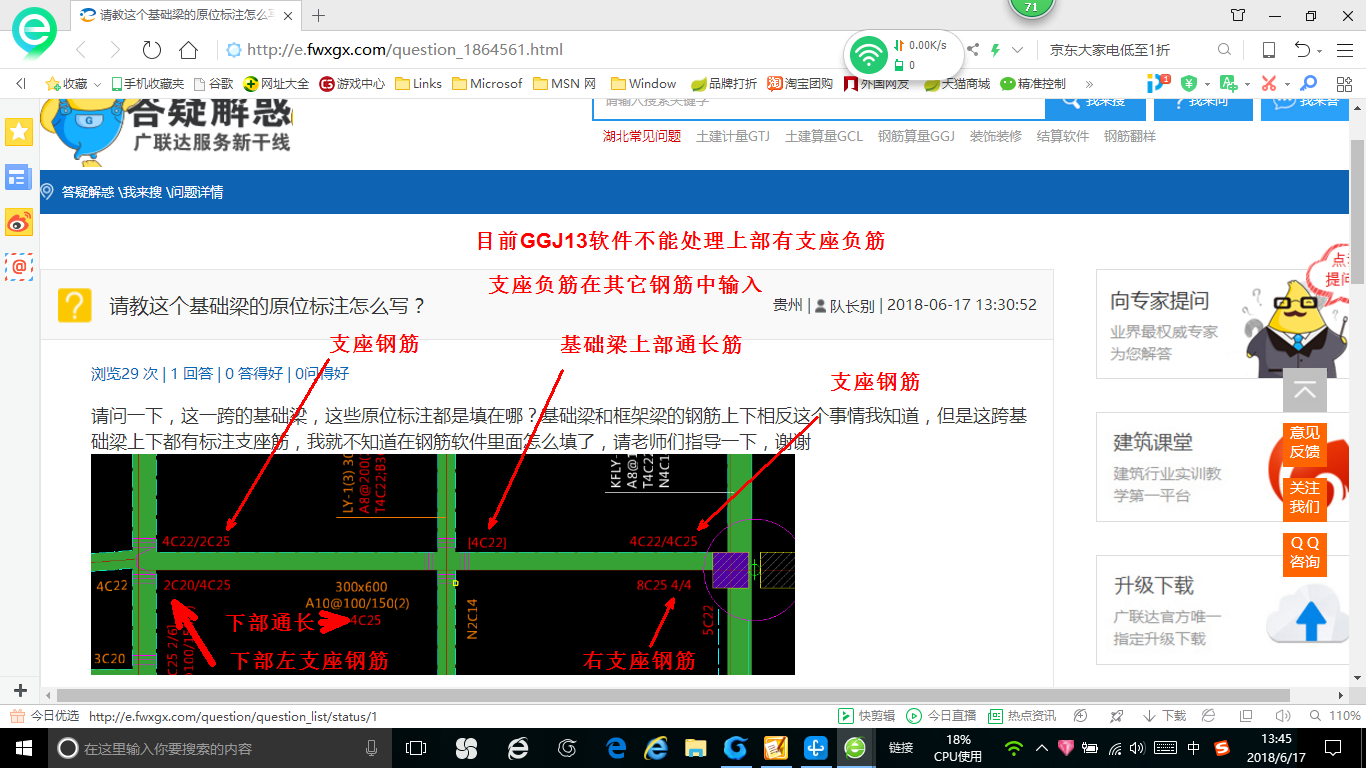1366x768 pixels.
Task: Go back with the back arrow
Action: click(81, 50)
